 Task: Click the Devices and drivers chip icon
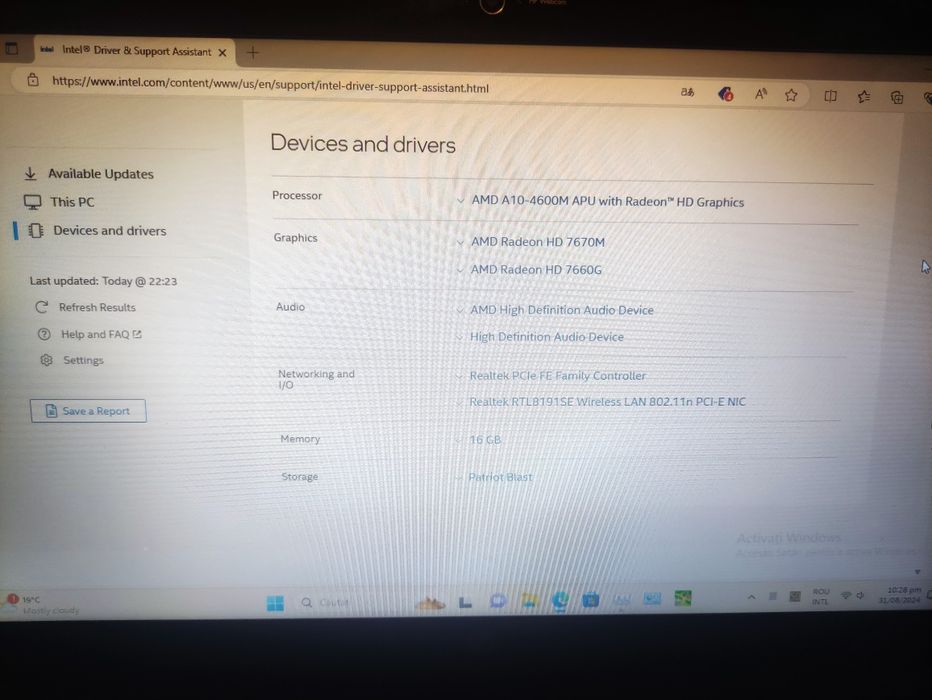[x=36, y=231]
